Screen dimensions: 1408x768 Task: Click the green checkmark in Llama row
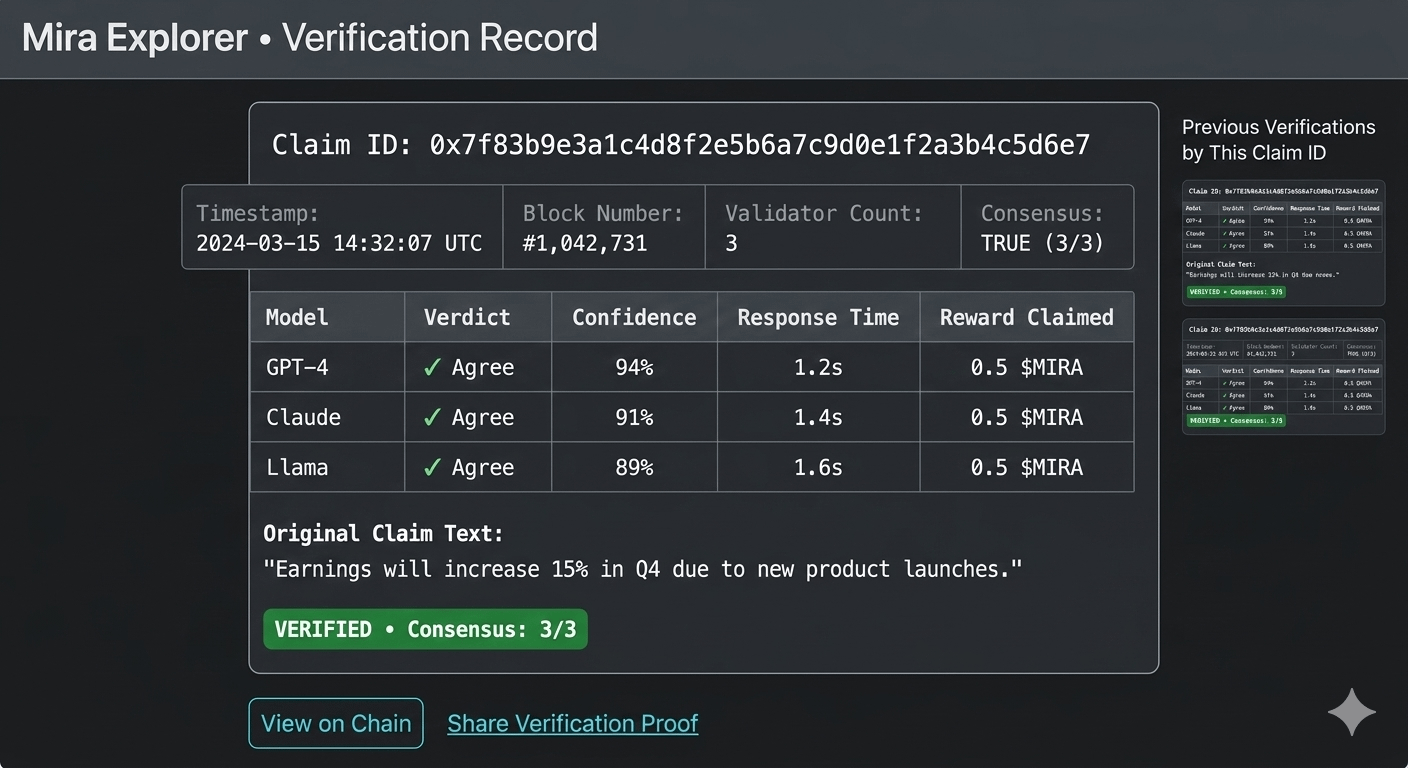tap(432, 467)
